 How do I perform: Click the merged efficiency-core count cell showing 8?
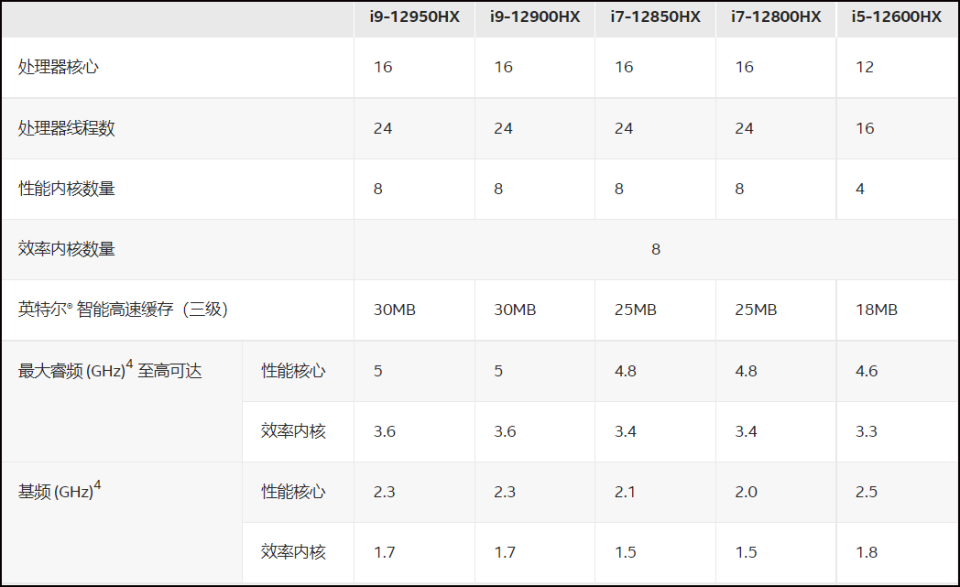click(x=656, y=249)
